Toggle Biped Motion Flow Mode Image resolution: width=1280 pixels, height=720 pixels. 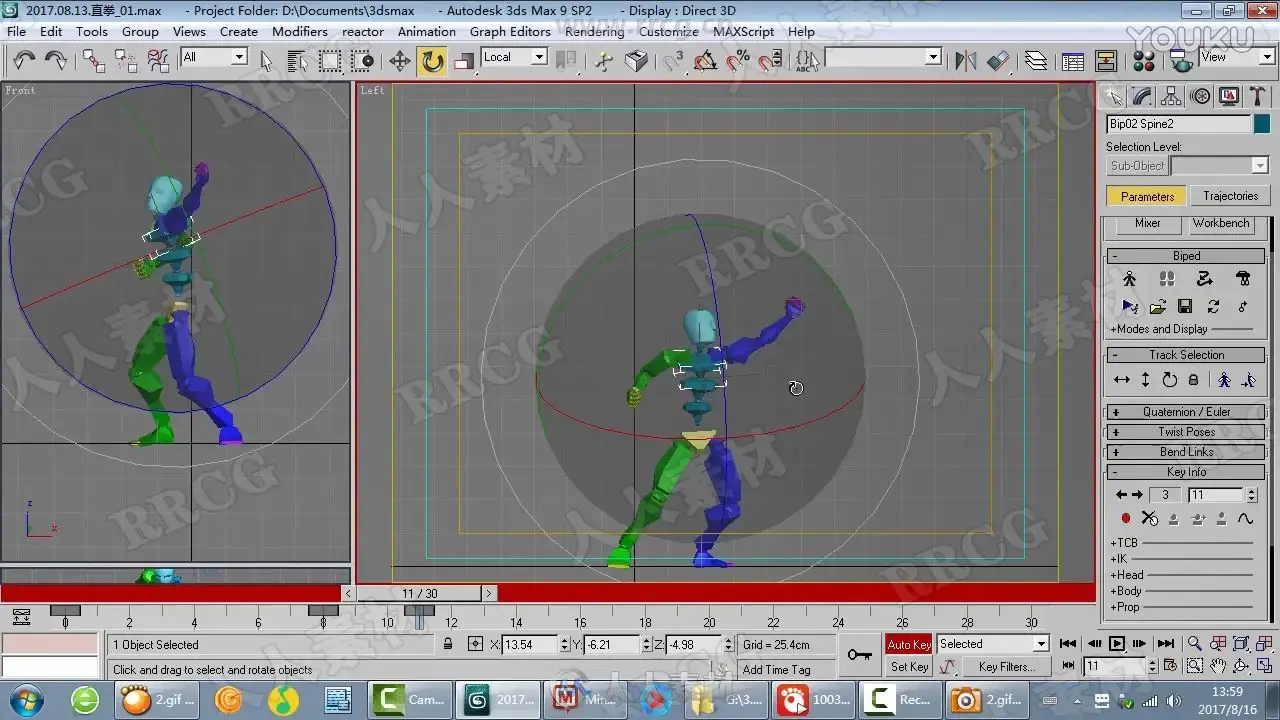click(1204, 279)
